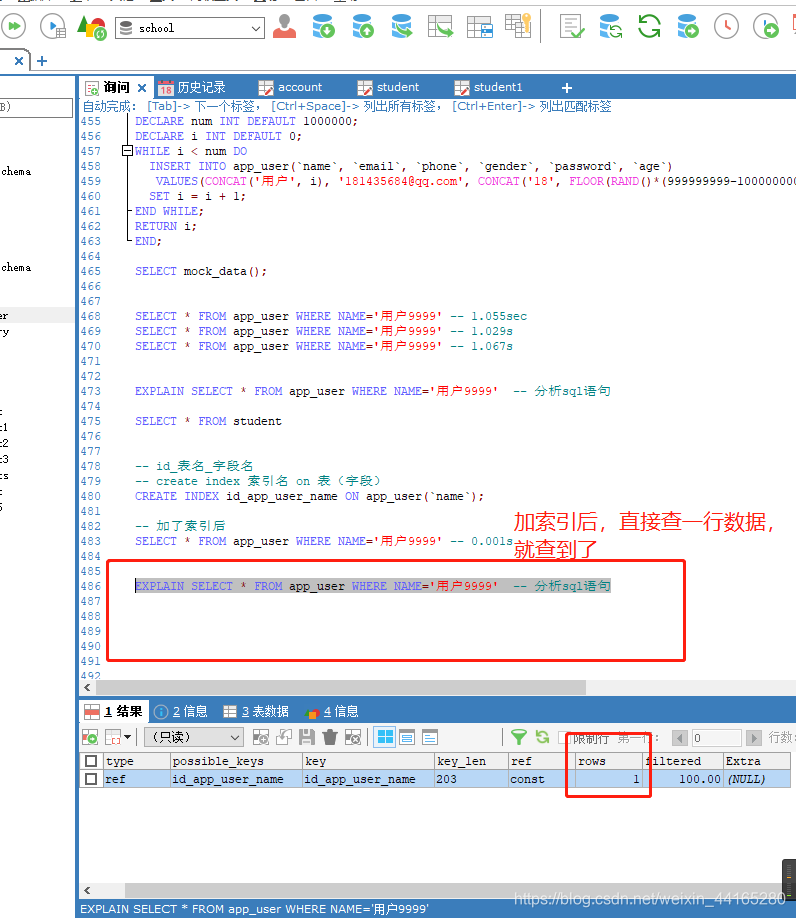Click the 'rows' column header
796x918 pixels.
coord(608,761)
